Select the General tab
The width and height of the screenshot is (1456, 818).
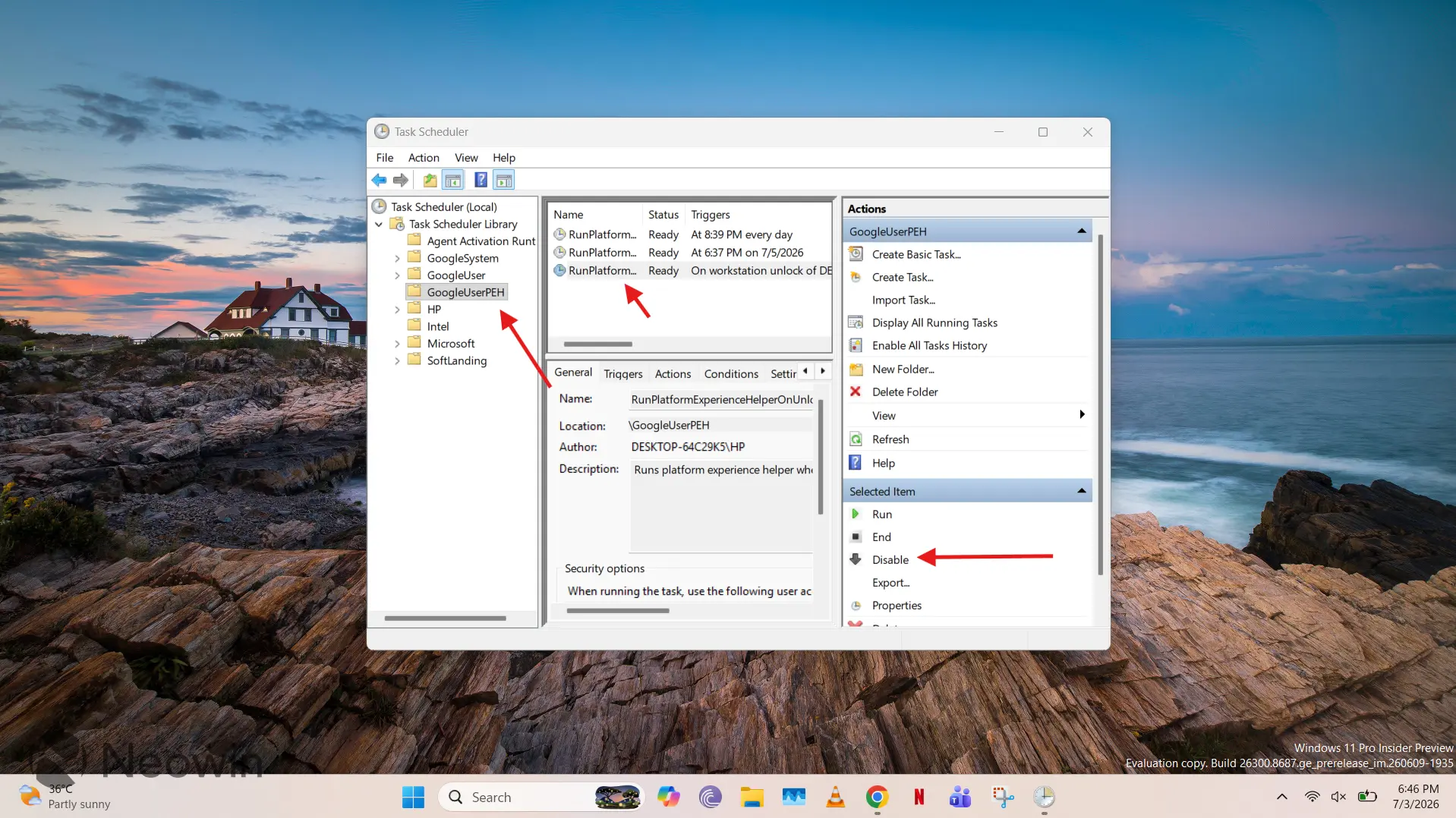tap(573, 372)
